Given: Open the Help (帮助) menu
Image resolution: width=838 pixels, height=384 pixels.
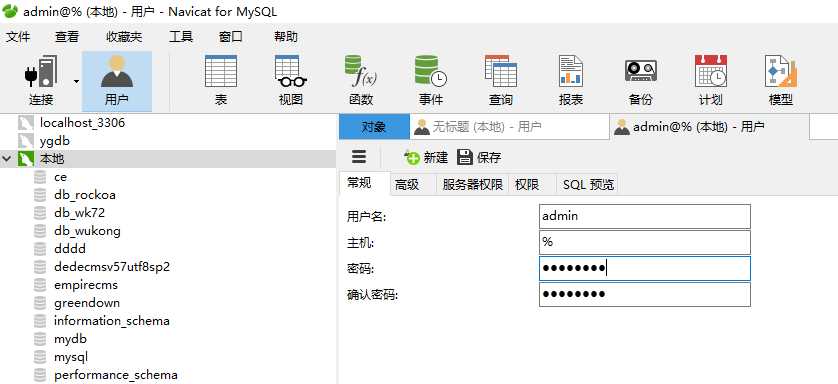Looking at the screenshot, I should (x=285, y=37).
